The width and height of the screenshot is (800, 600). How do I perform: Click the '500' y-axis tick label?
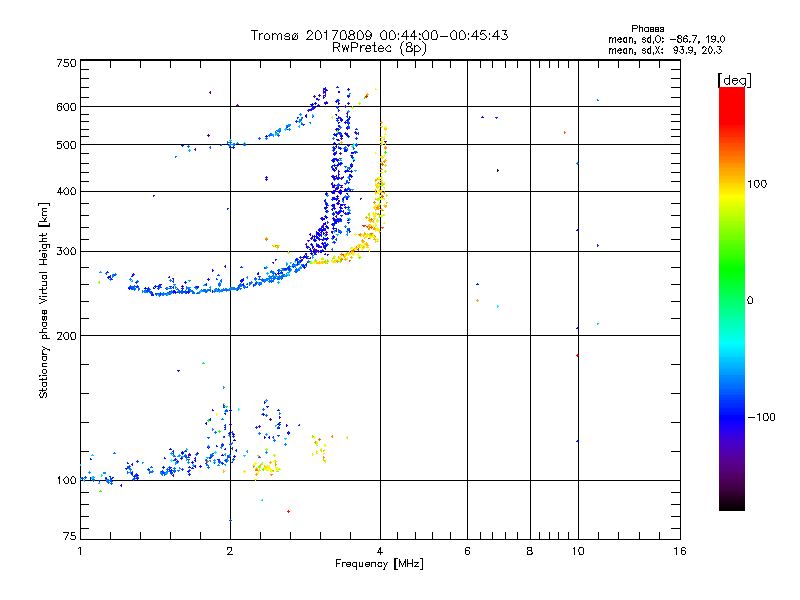pyautogui.click(x=66, y=145)
